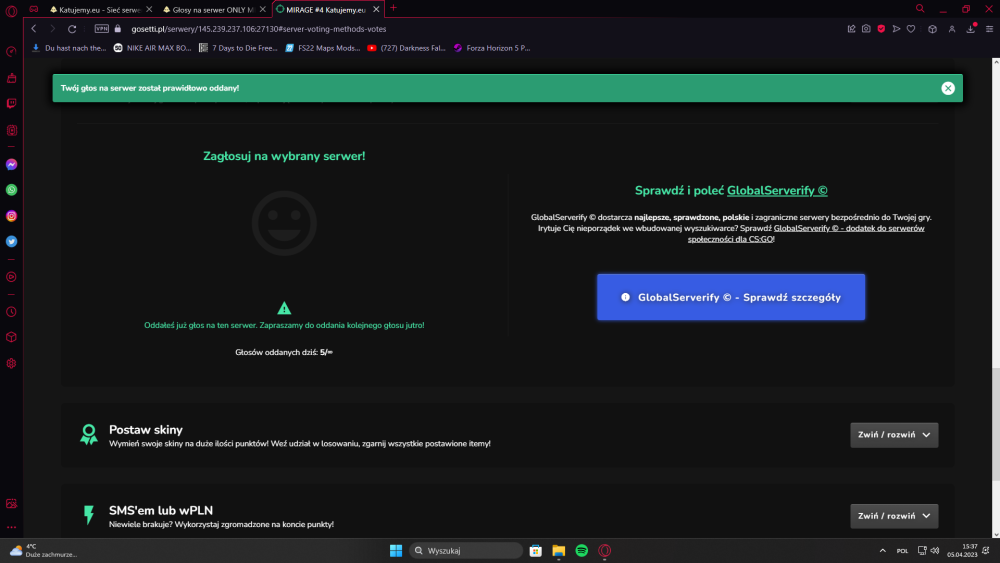Viewport: 1000px width, 563px height.
Task: Open the NIKE AIR MAX bookmark
Action: pos(152,48)
